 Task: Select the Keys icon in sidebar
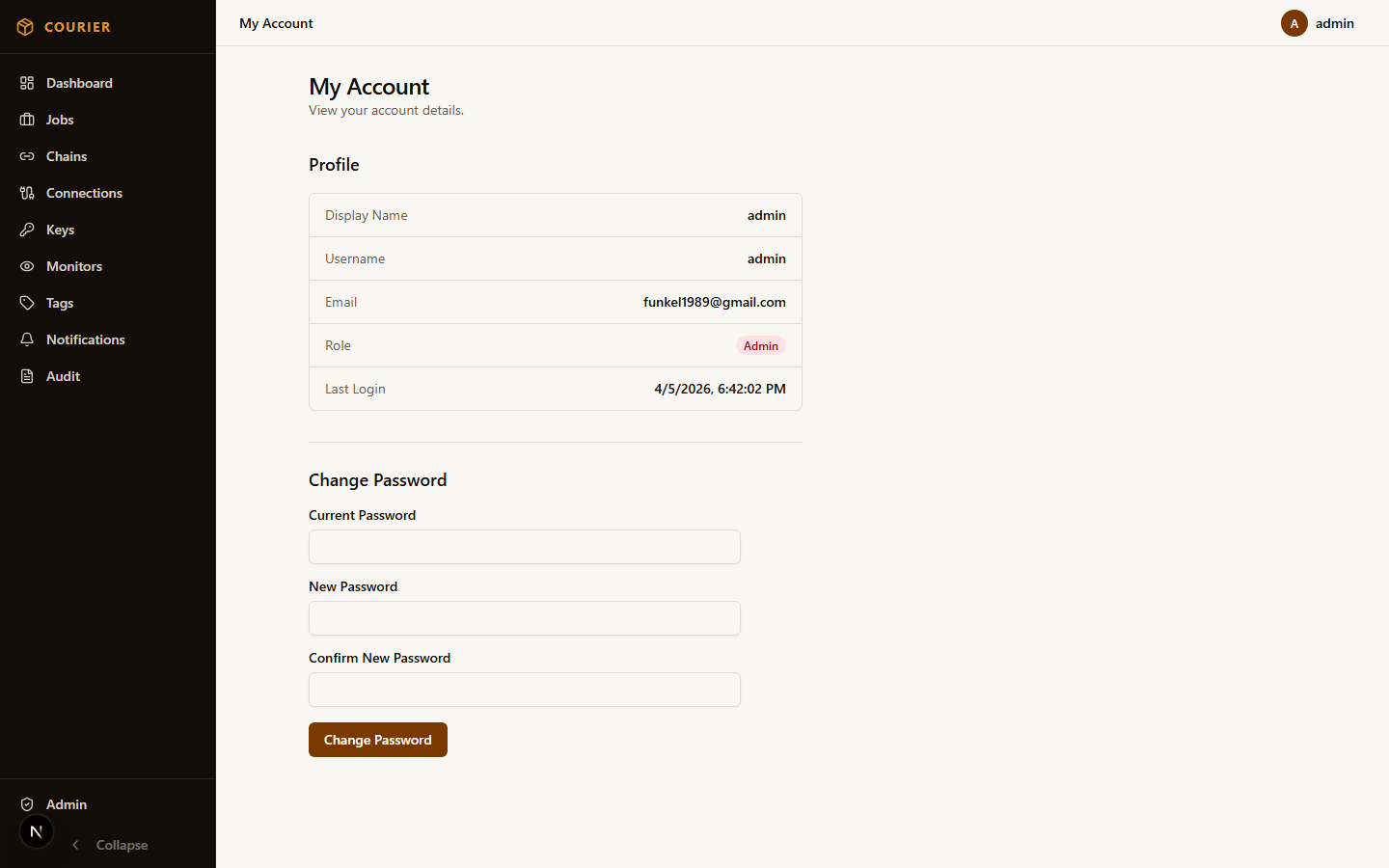pyautogui.click(x=27, y=230)
